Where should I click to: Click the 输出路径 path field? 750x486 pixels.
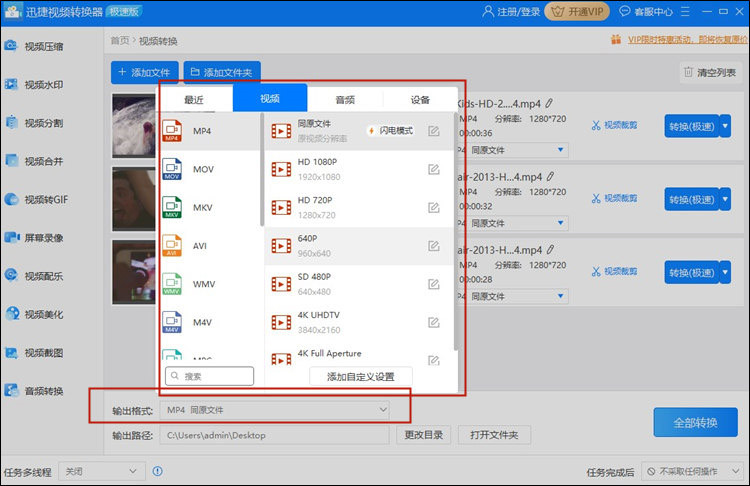coord(275,435)
